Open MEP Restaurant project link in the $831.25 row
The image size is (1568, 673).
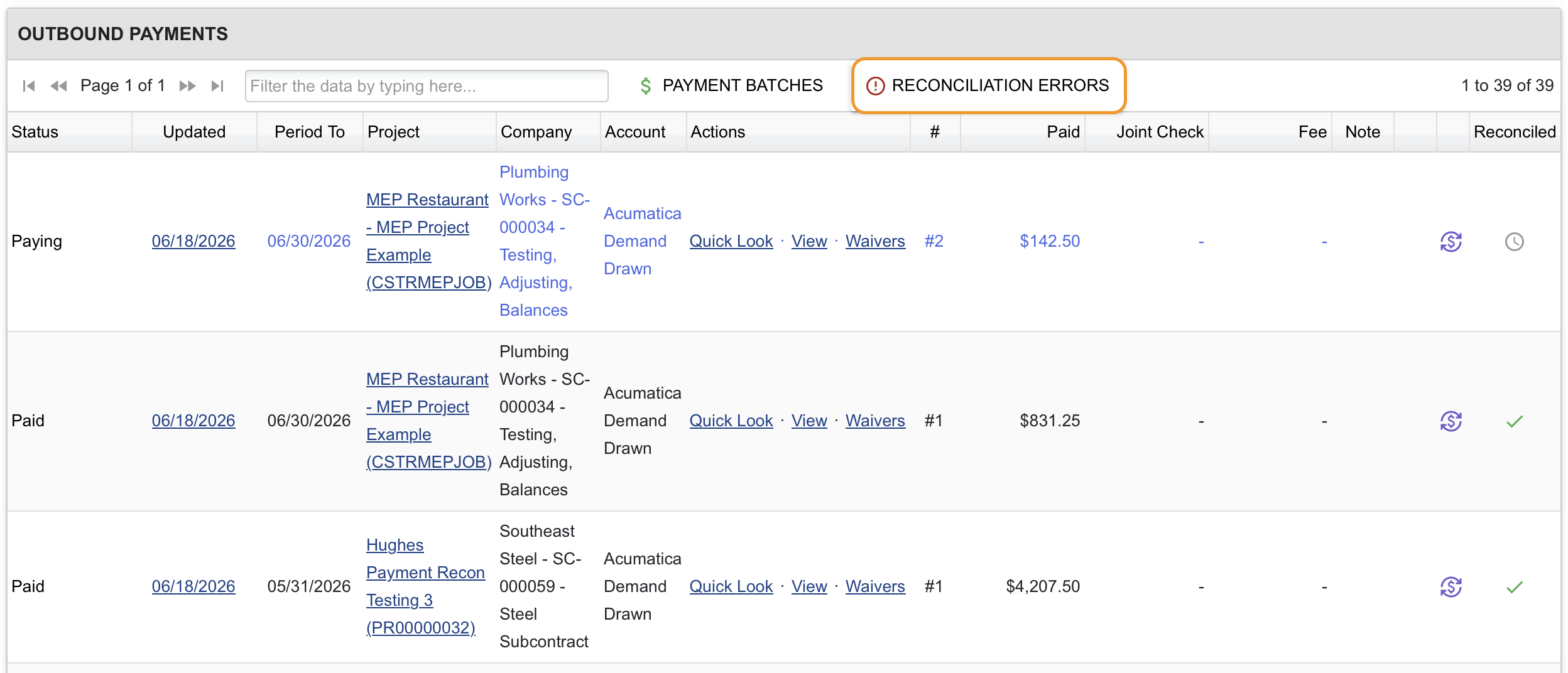pyautogui.click(x=428, y=421)
